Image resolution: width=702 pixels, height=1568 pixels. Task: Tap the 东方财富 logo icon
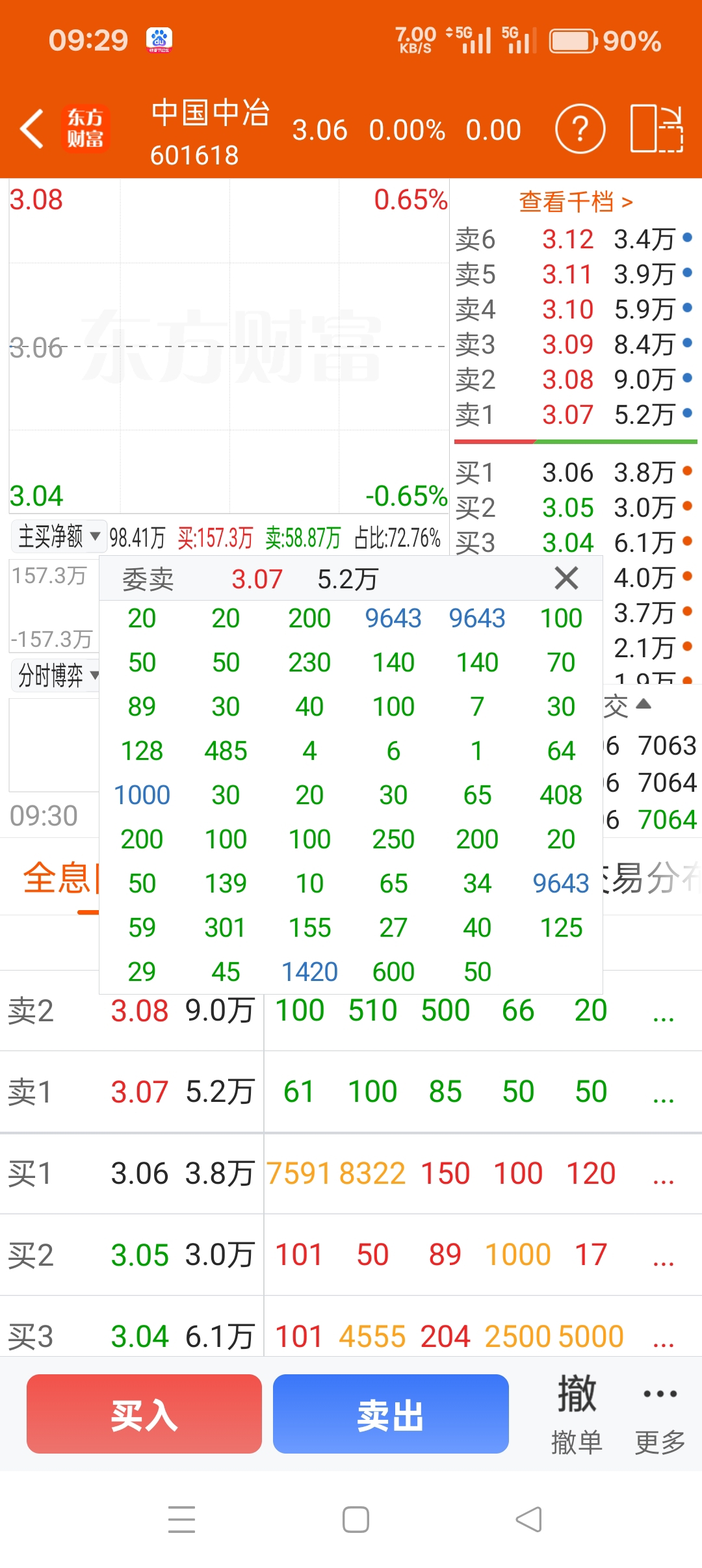click(x=86, y=129)
